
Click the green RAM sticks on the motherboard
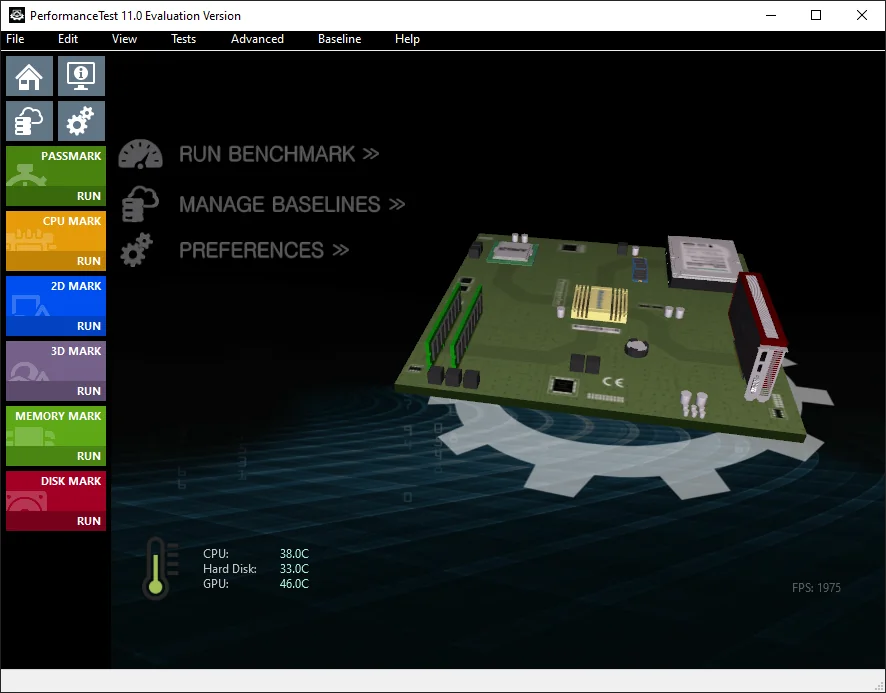454,328
